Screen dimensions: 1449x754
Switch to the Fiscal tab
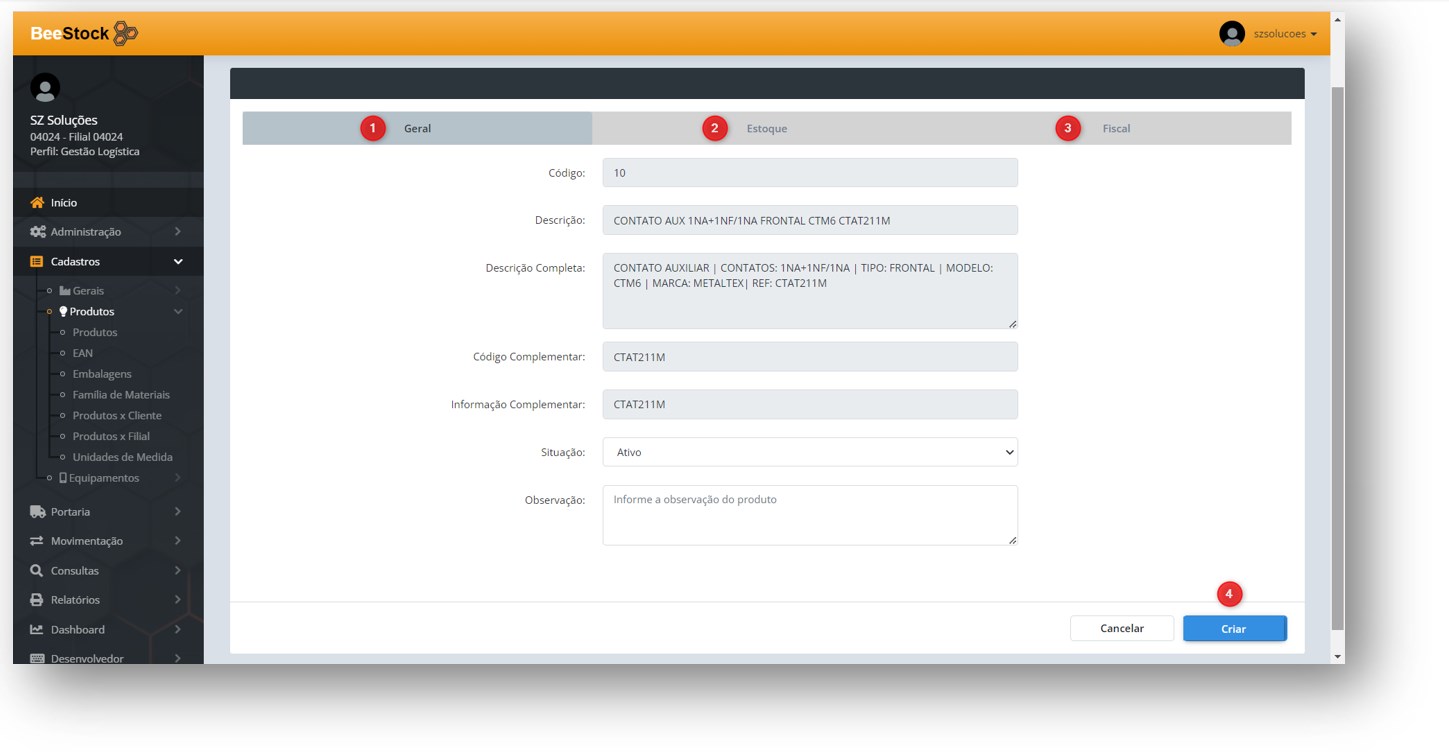coord(1116,129)
